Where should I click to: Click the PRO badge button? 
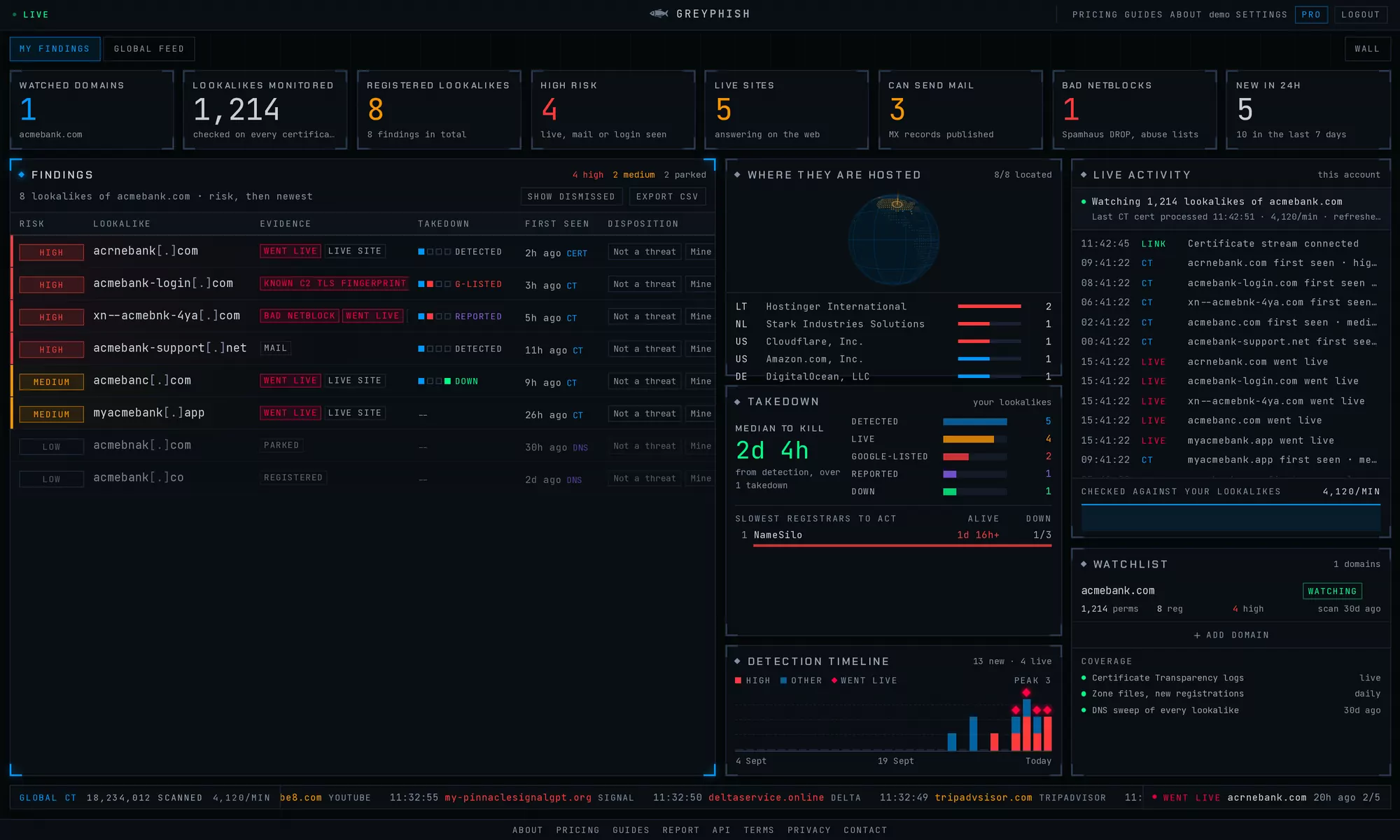[x=1311, y=15]
